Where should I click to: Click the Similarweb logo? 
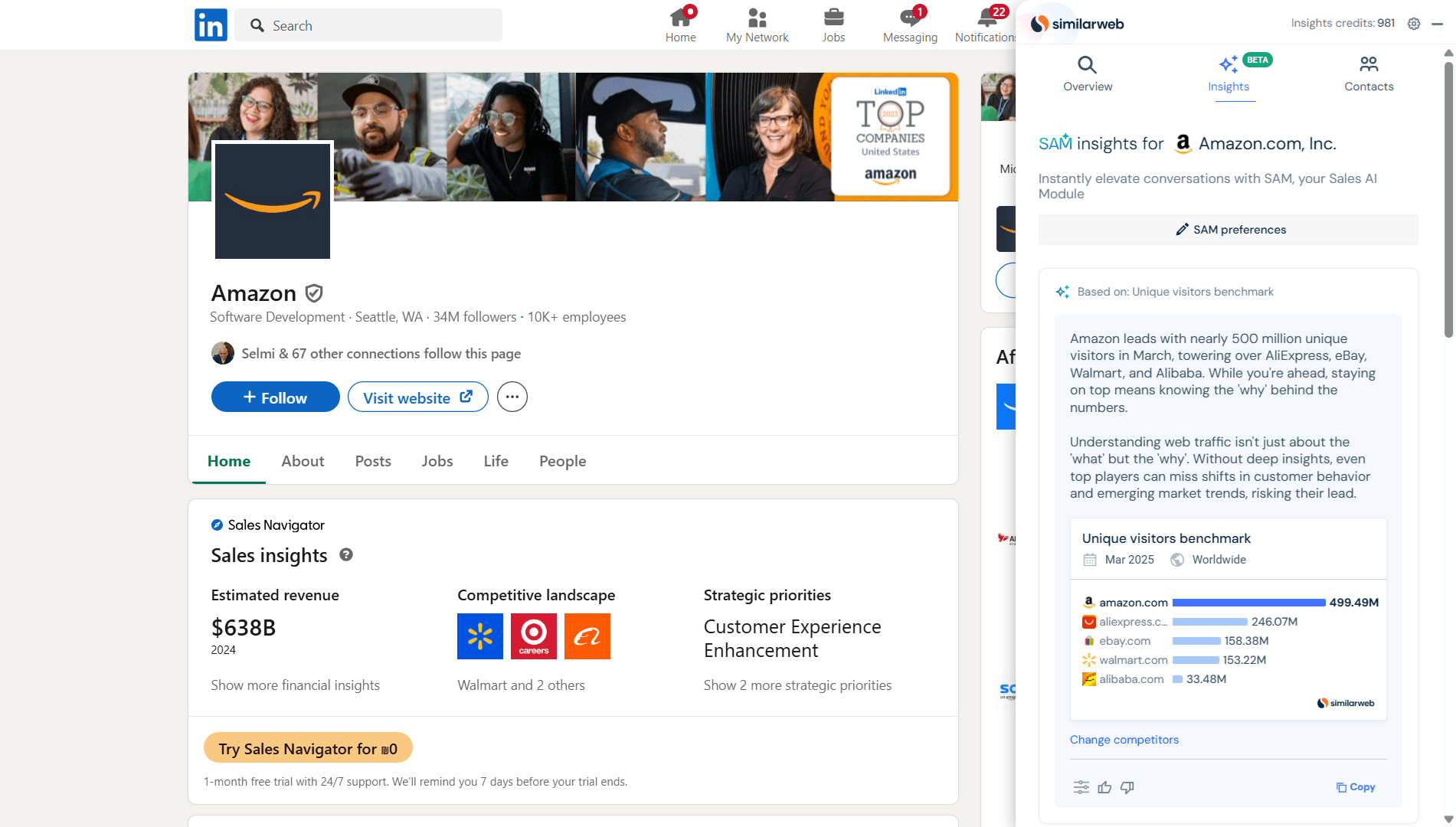pyautogui.click(x=1076, y=23)
